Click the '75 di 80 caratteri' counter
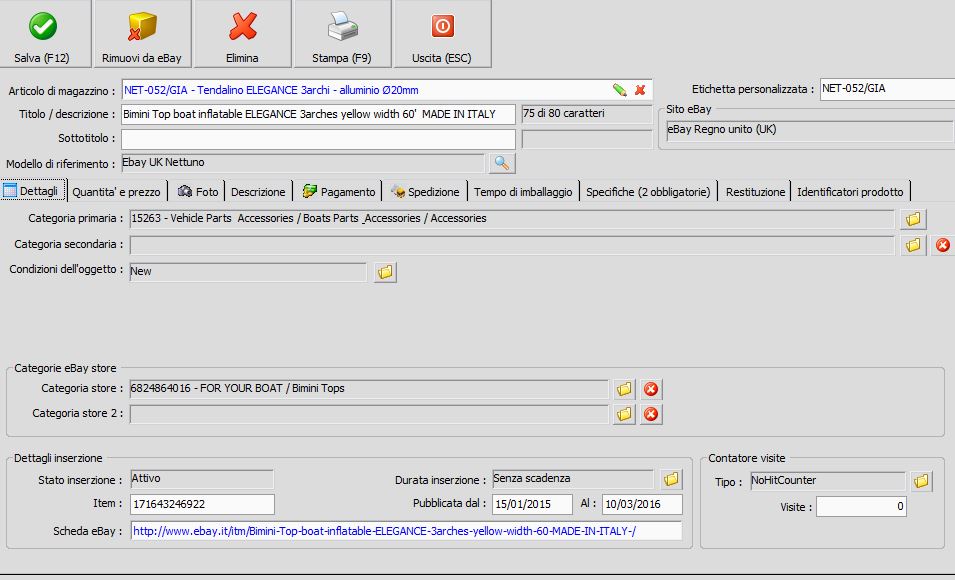This screenshot has width=955, height=580. tap(587, 114)
